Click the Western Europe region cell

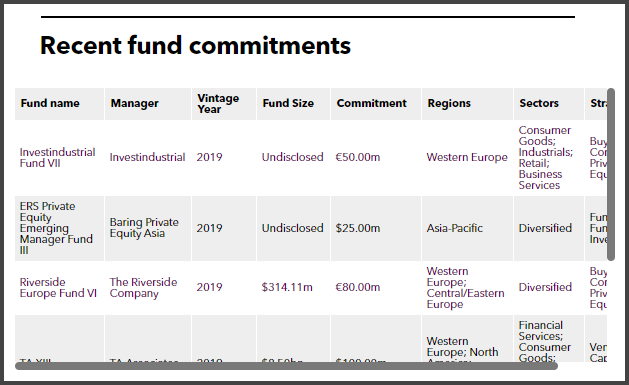[x=467, y=157]
